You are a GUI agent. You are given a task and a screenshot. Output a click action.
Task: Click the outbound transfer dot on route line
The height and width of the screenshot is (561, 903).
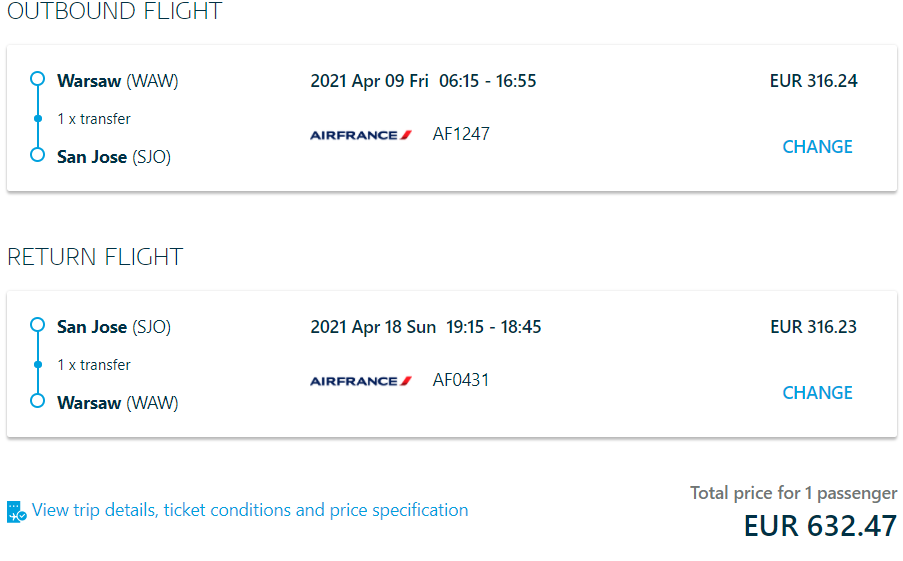click(38, 119)
